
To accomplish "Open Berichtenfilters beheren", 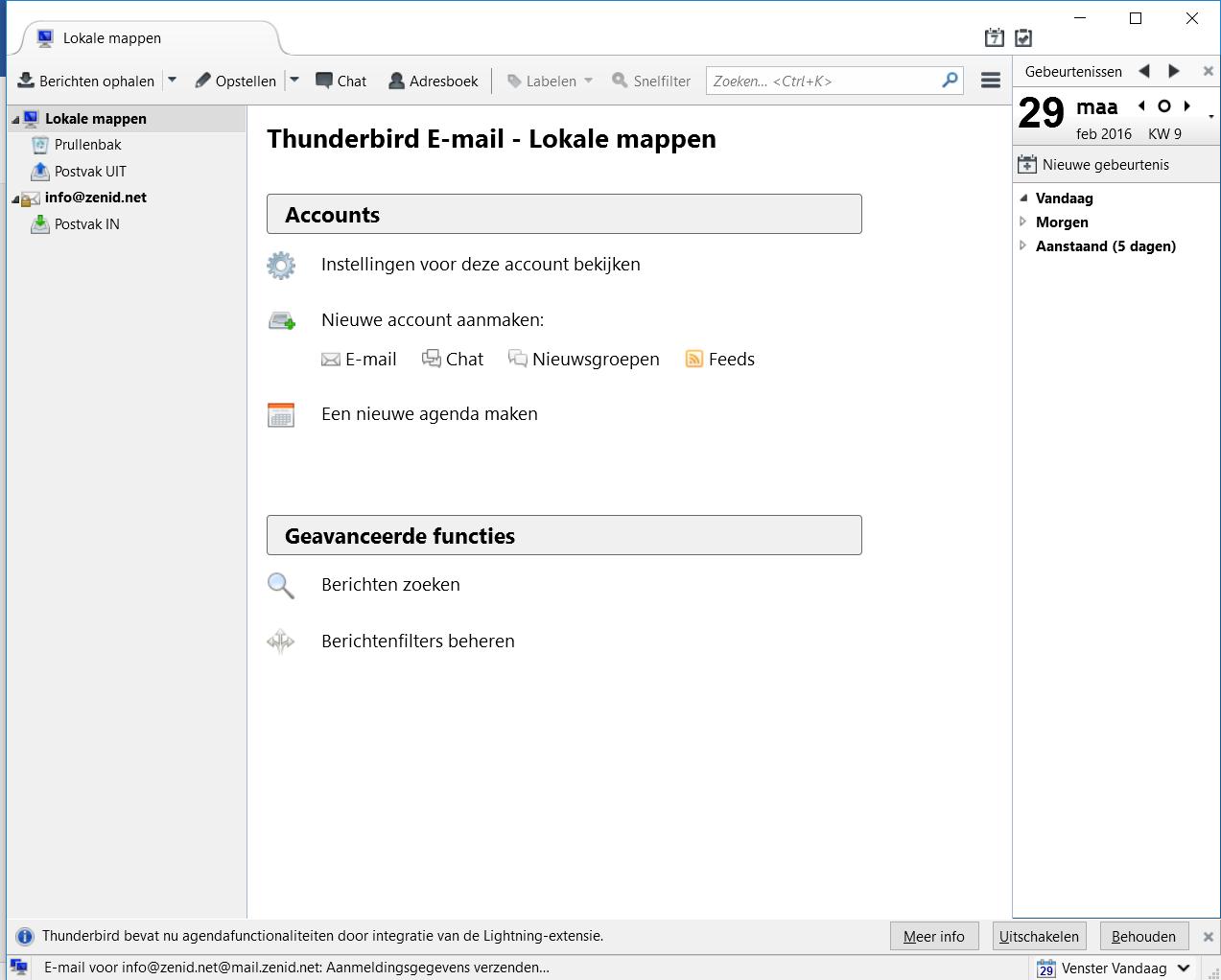I will (418, 642).
